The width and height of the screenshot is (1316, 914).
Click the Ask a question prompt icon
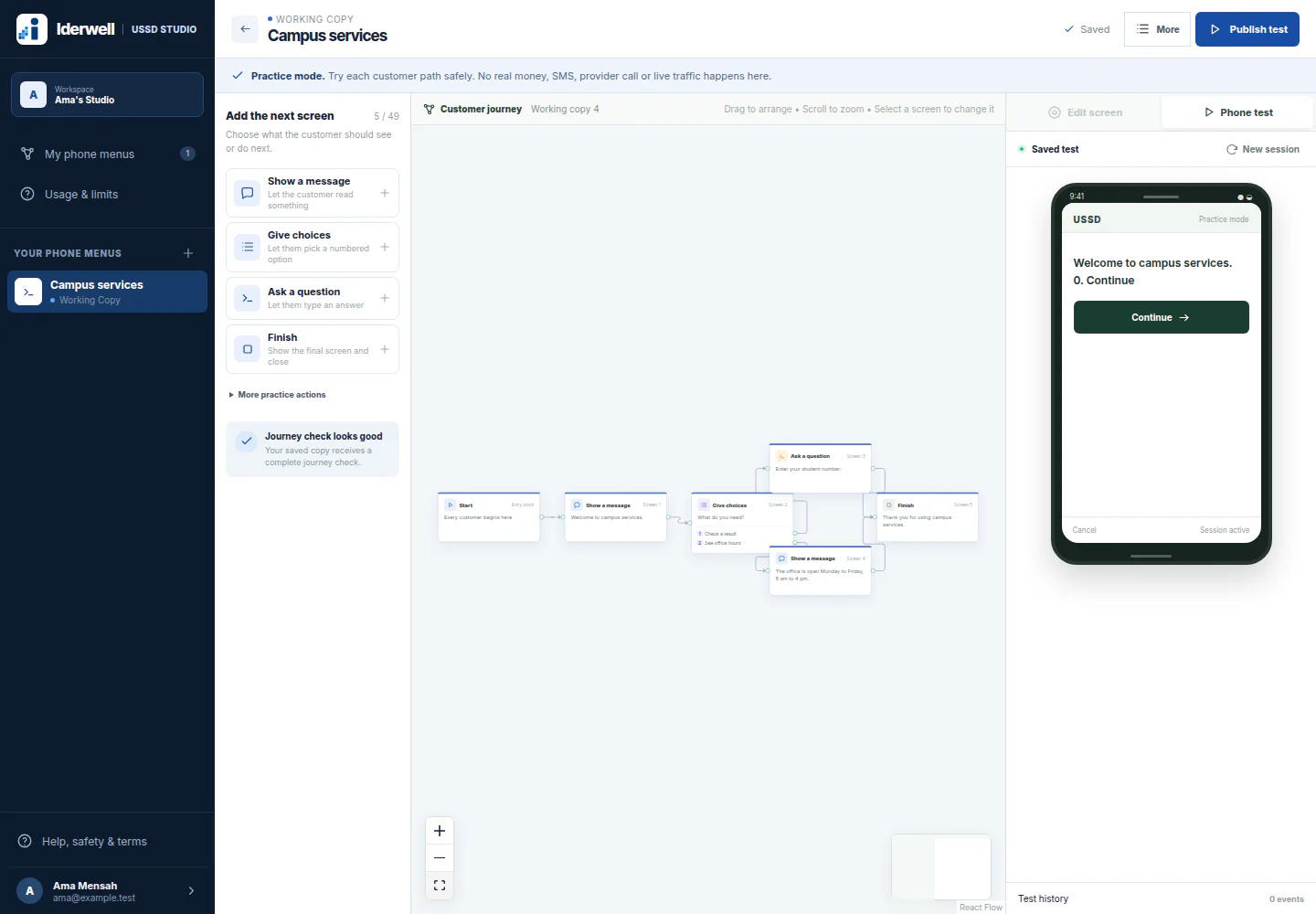tap(248, 298)
